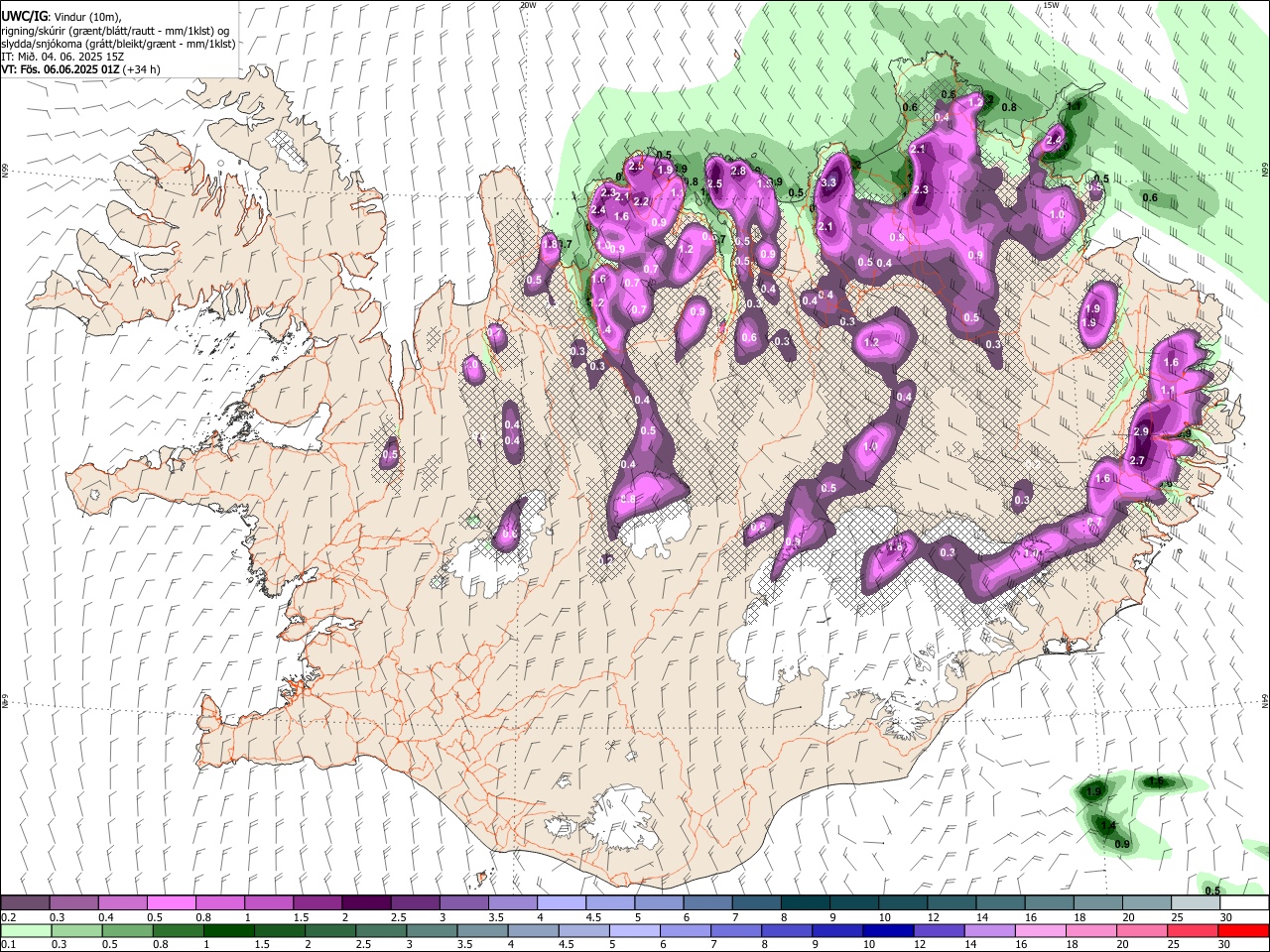The height and width of the screenshot is (952, 1270).
Task: Select the "IT: Mið. 04. 06. 2025 15Z" line
Action: (63, 57)
